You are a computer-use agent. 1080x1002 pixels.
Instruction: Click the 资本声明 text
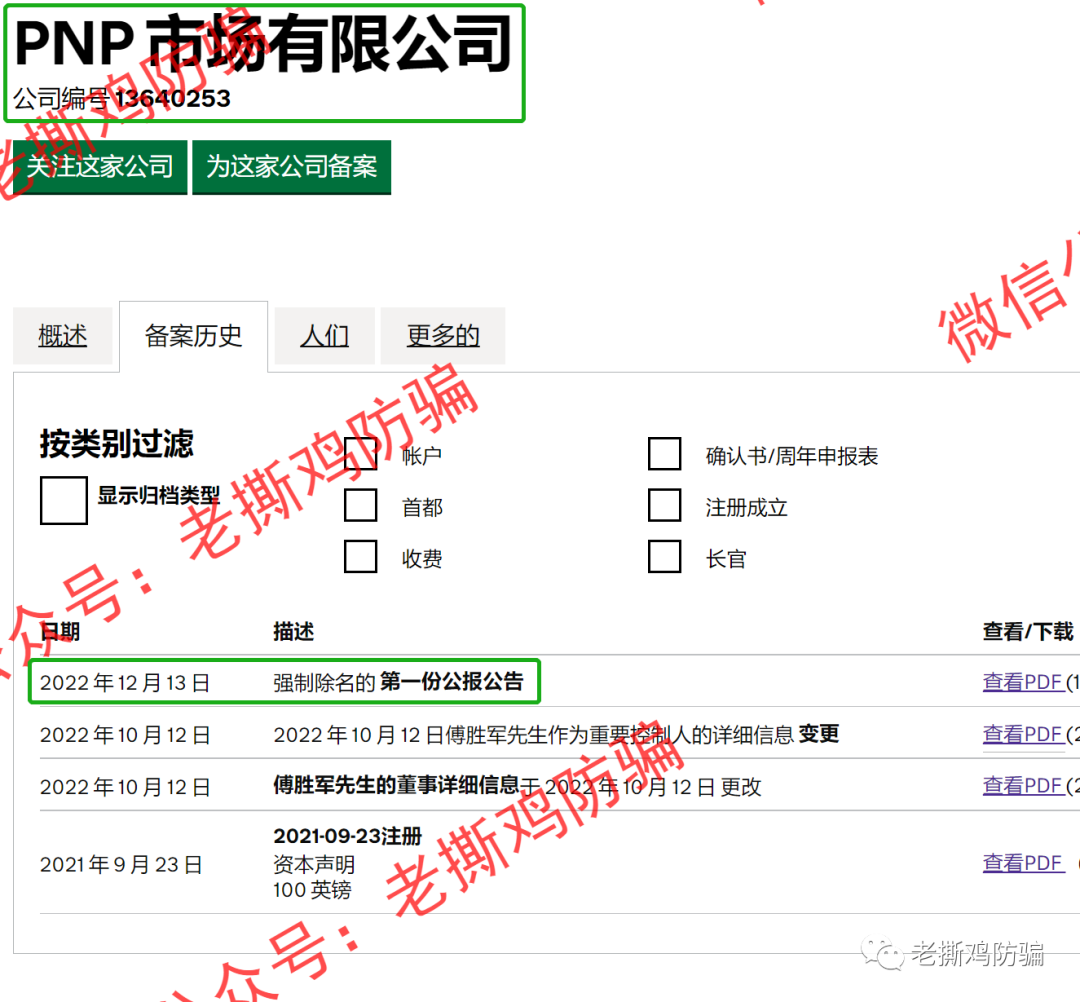pyautogui.click(x=314, y=864)
